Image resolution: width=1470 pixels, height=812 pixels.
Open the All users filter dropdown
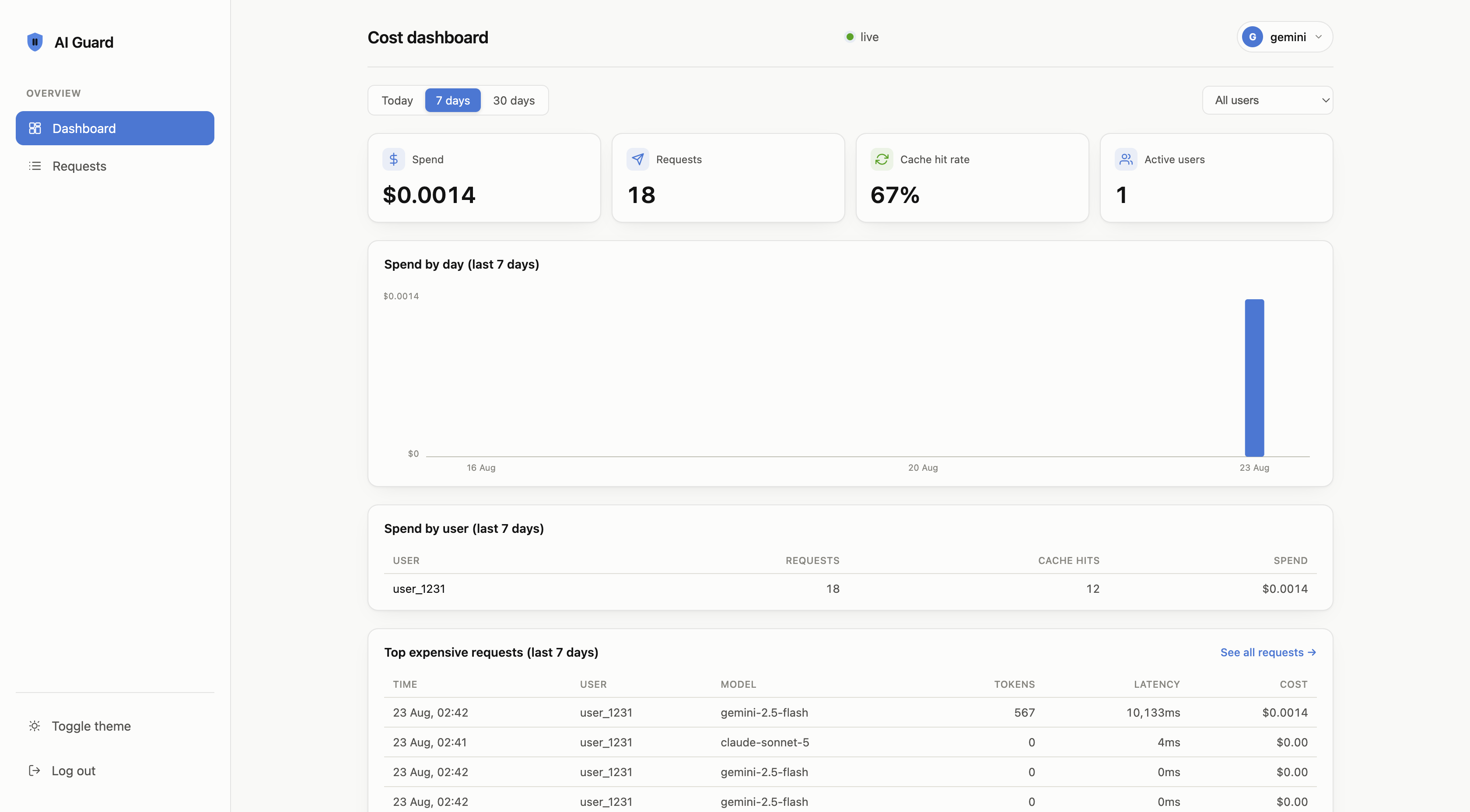click(x=1267, y=101)
